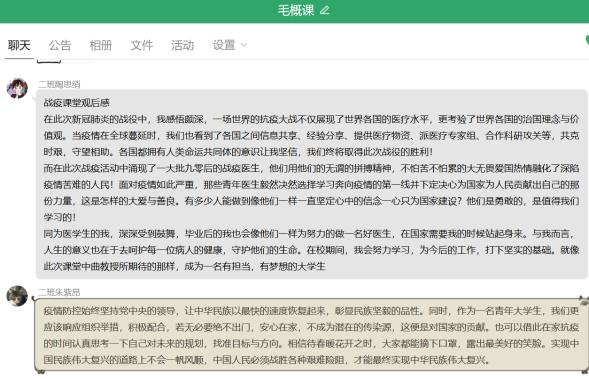
Task: Click the cat photo avatar of 二班朱紫昂
Action: (x=17, y=296)
